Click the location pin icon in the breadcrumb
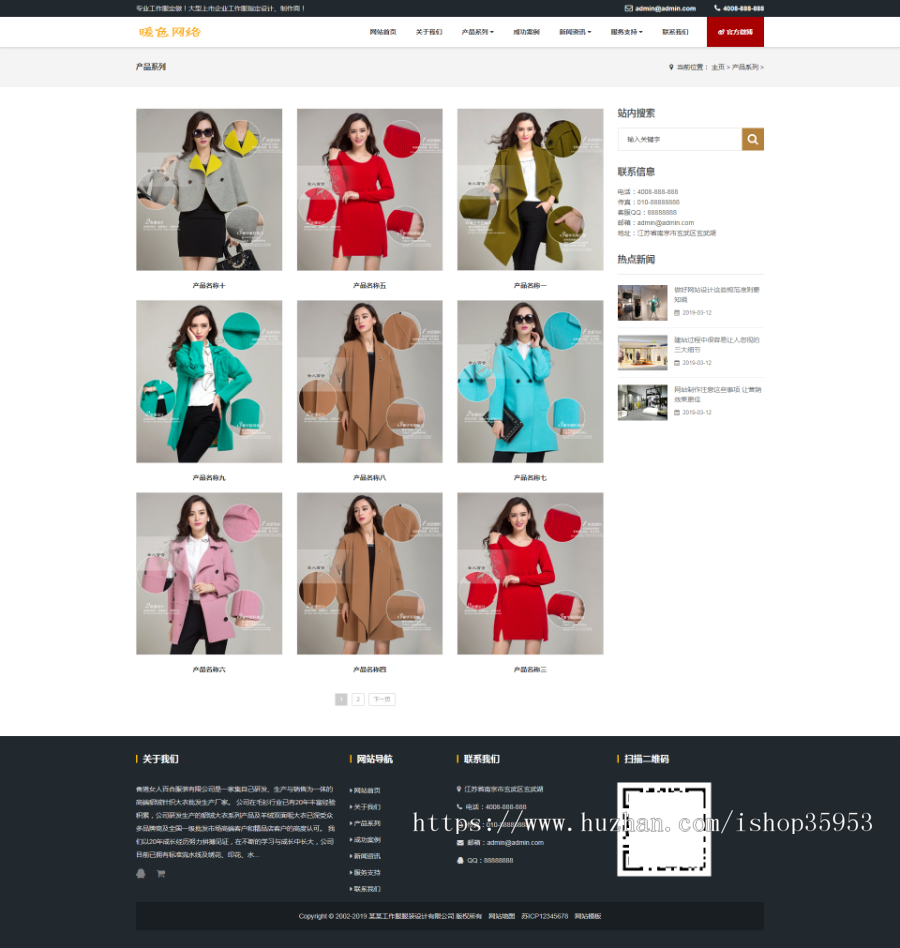This screenshot has height=948, width=900. pos(671,67)
